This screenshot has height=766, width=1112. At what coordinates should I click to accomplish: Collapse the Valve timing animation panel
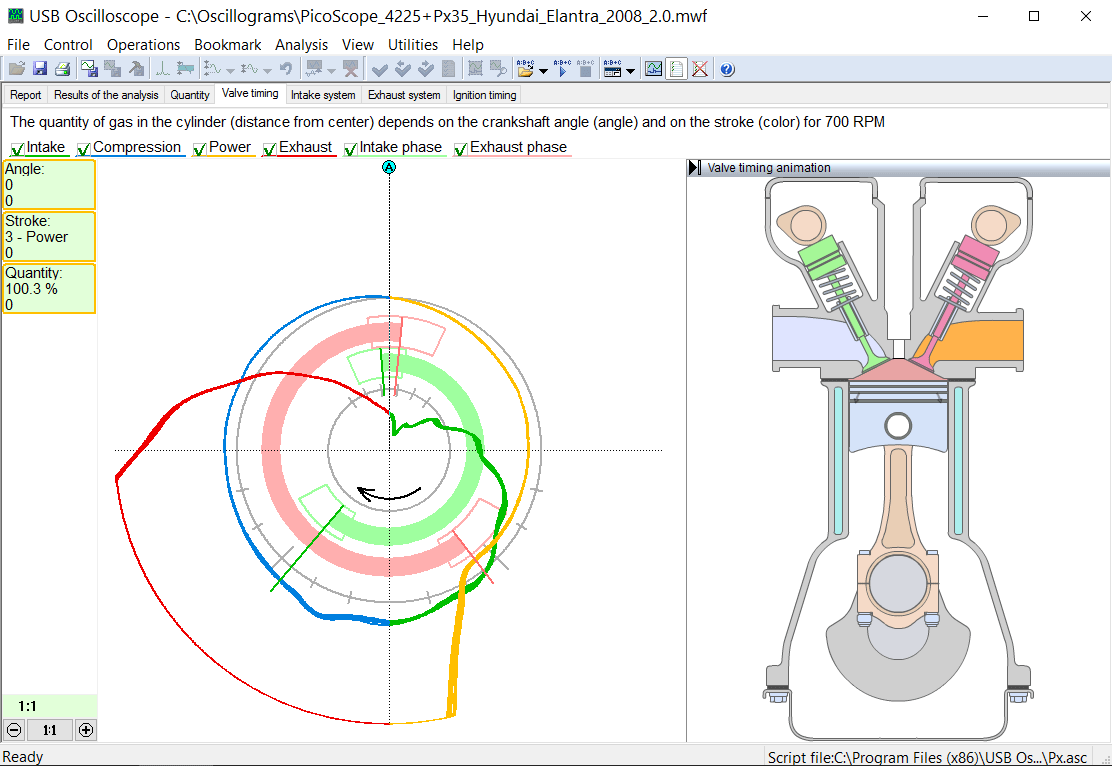point(695,168)
